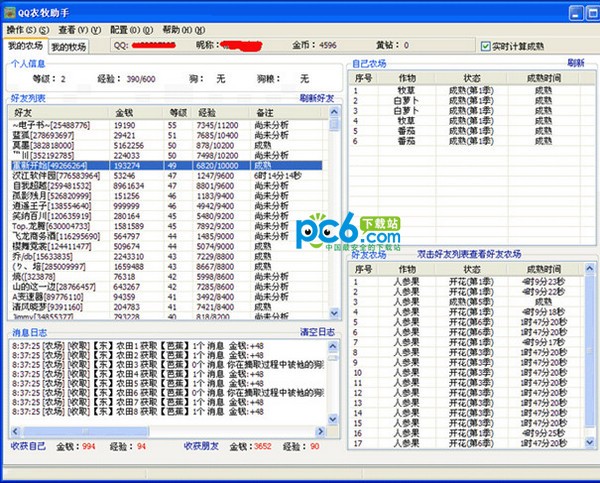Click the 6时14分14秒 remark cell
The width and height of the screenshot is (600, 483).
(278, 176)
